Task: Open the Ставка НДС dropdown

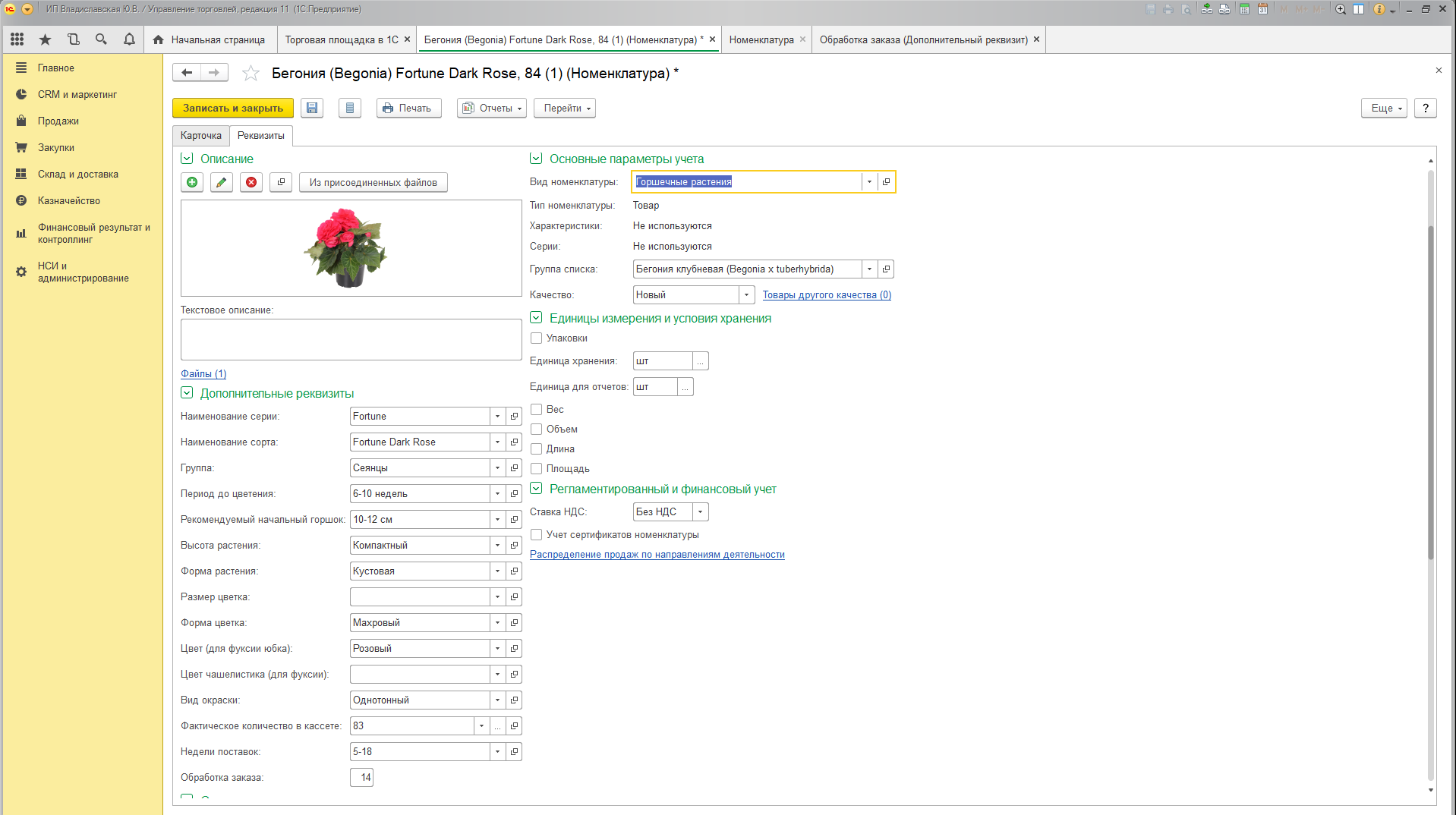Action: point(700,512)
